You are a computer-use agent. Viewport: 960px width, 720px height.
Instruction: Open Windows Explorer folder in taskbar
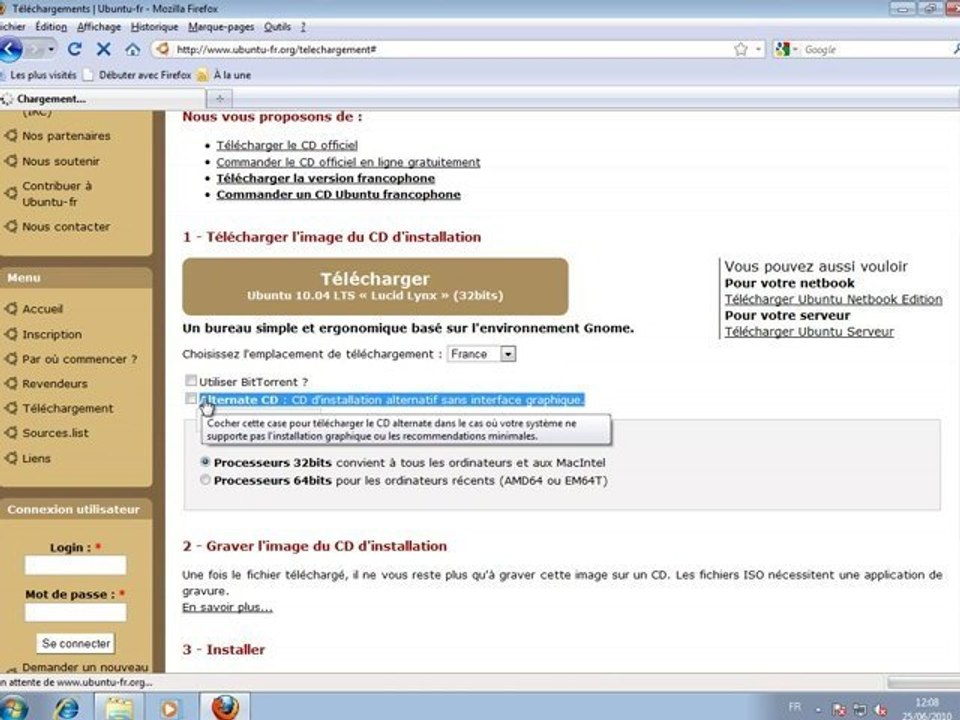pos(119,708)
